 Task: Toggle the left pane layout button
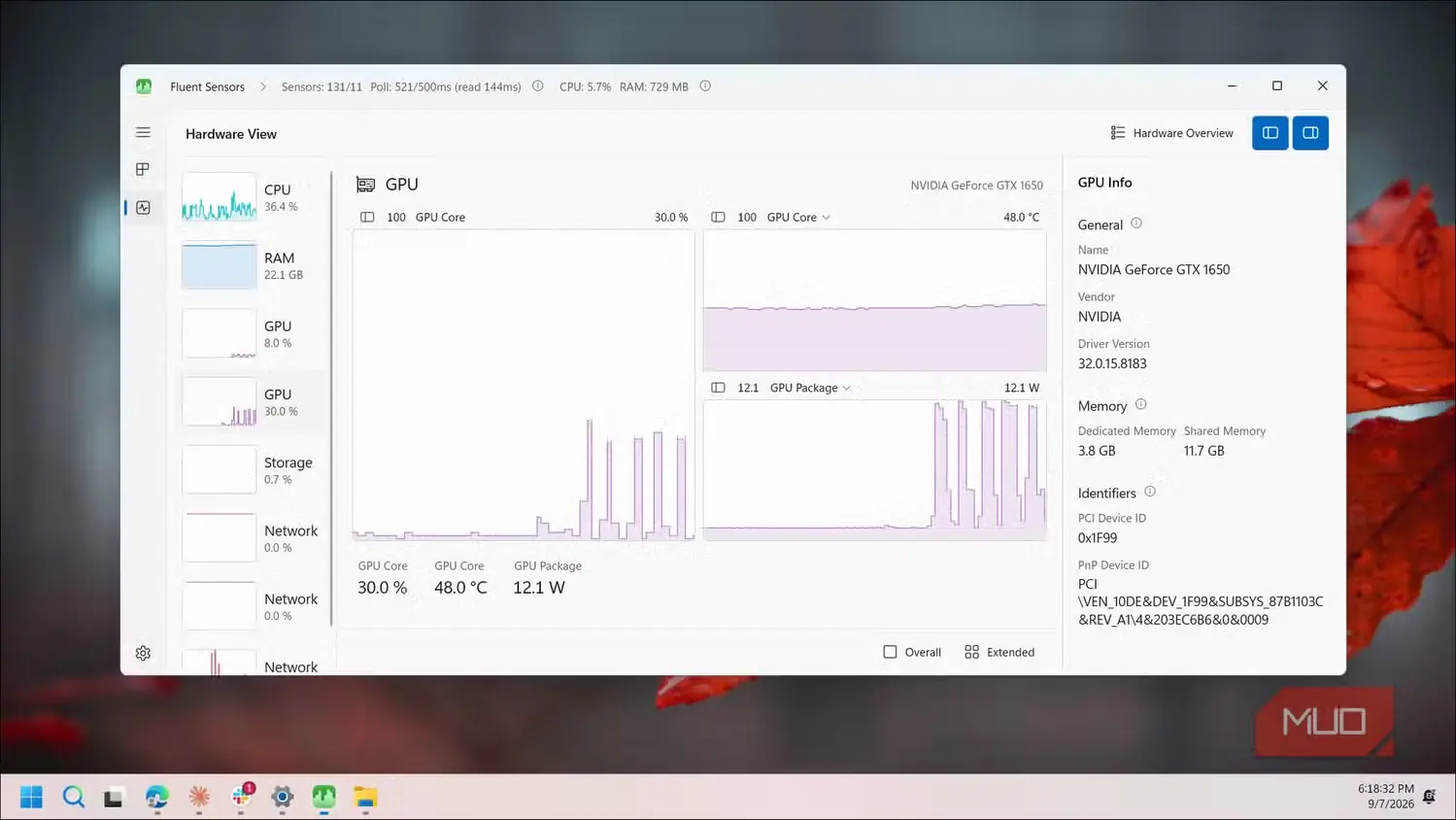[x=1270, y=133]
